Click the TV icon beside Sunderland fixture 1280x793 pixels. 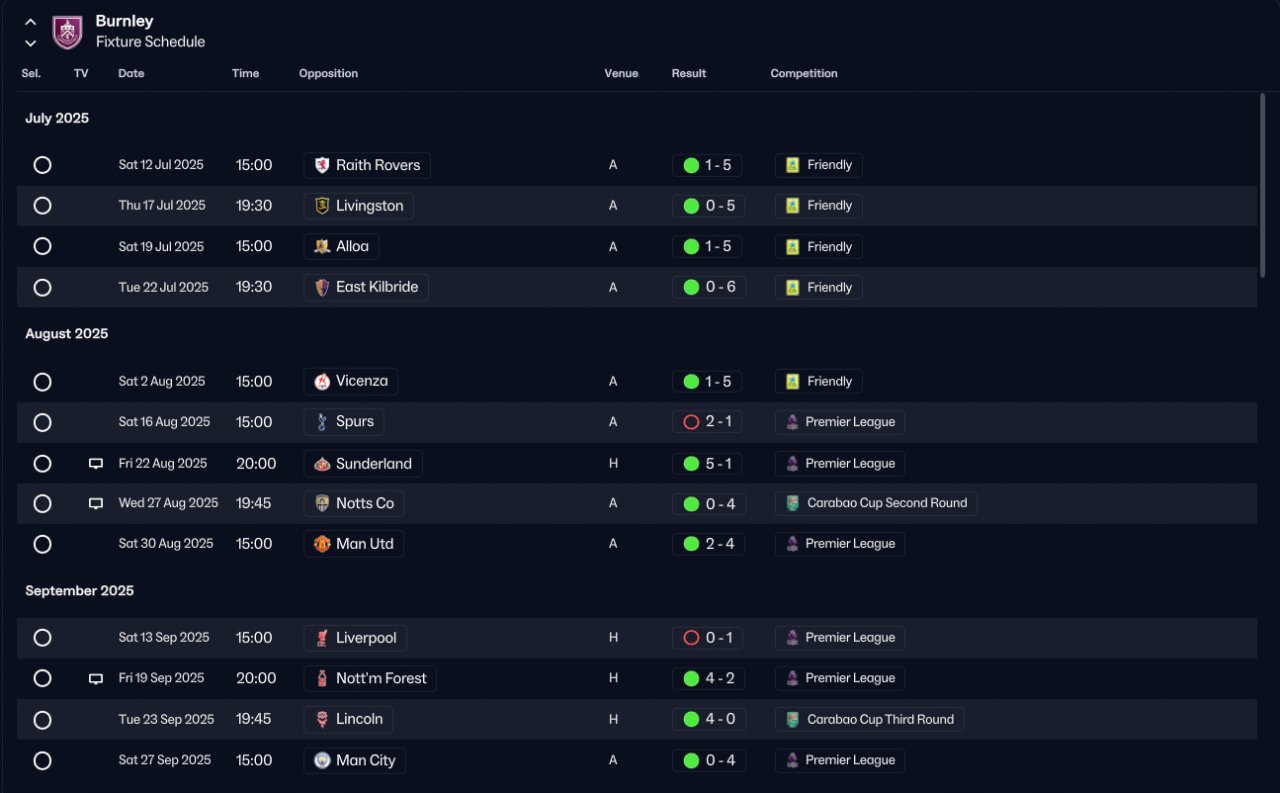[x=96, y=463]
